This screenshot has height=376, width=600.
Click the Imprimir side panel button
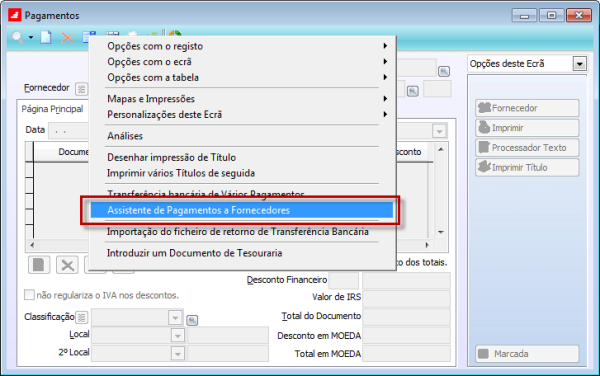point(527,128)
